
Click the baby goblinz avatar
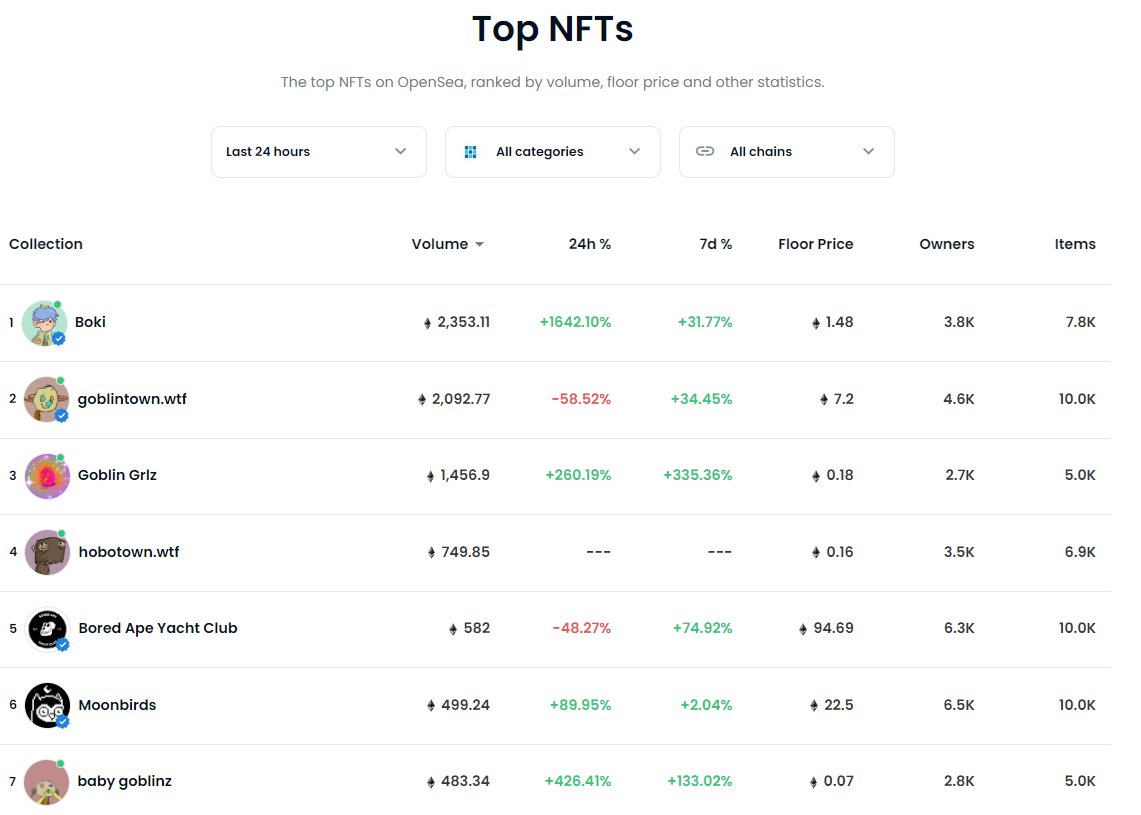click(x=47, y=782)
